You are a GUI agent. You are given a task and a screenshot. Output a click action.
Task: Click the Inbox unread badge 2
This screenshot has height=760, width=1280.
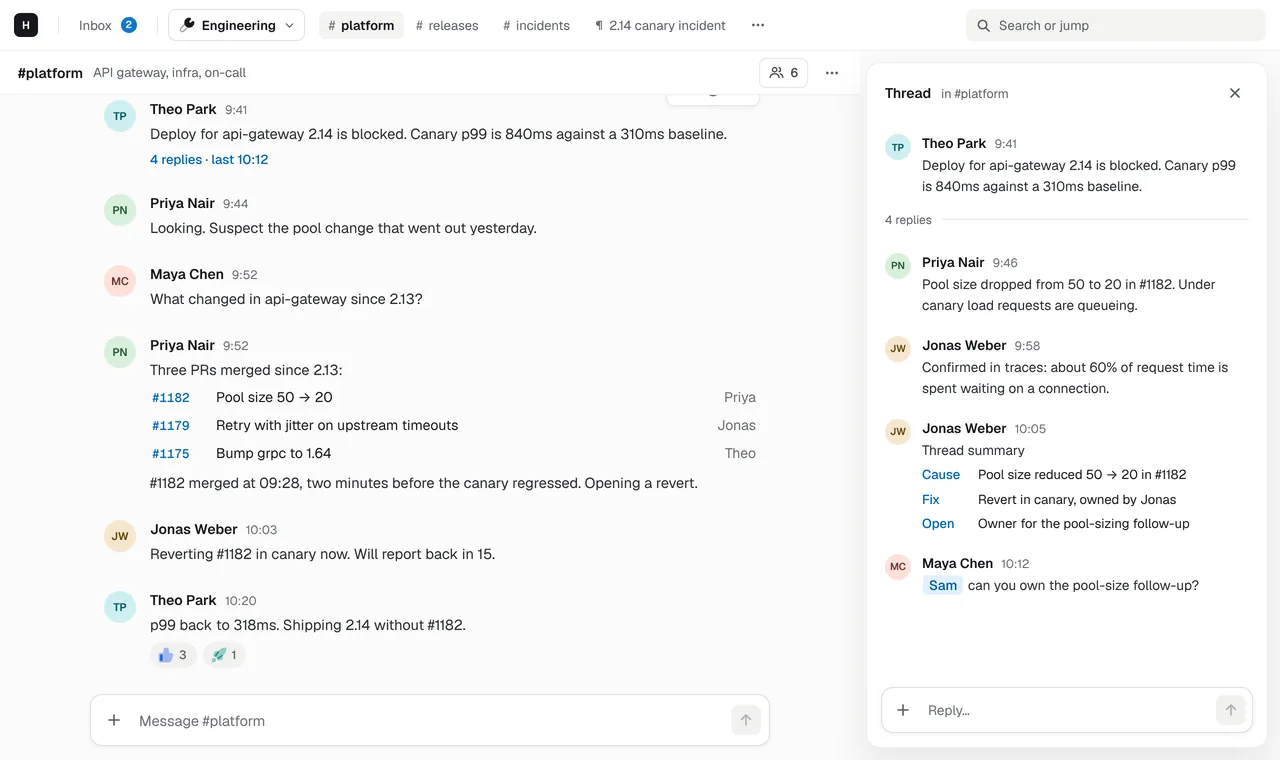coord(129,25)
